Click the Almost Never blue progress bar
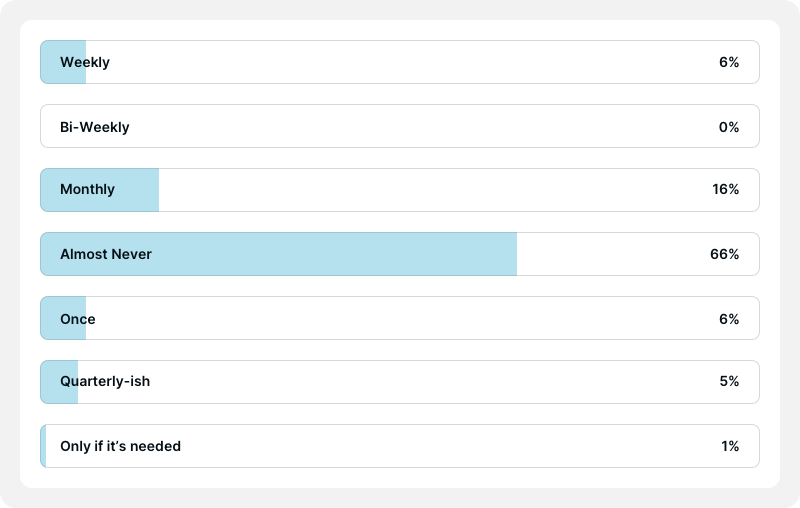Image resolution: width=800 pixels, height=508 pixels. (x=279, y=254)
